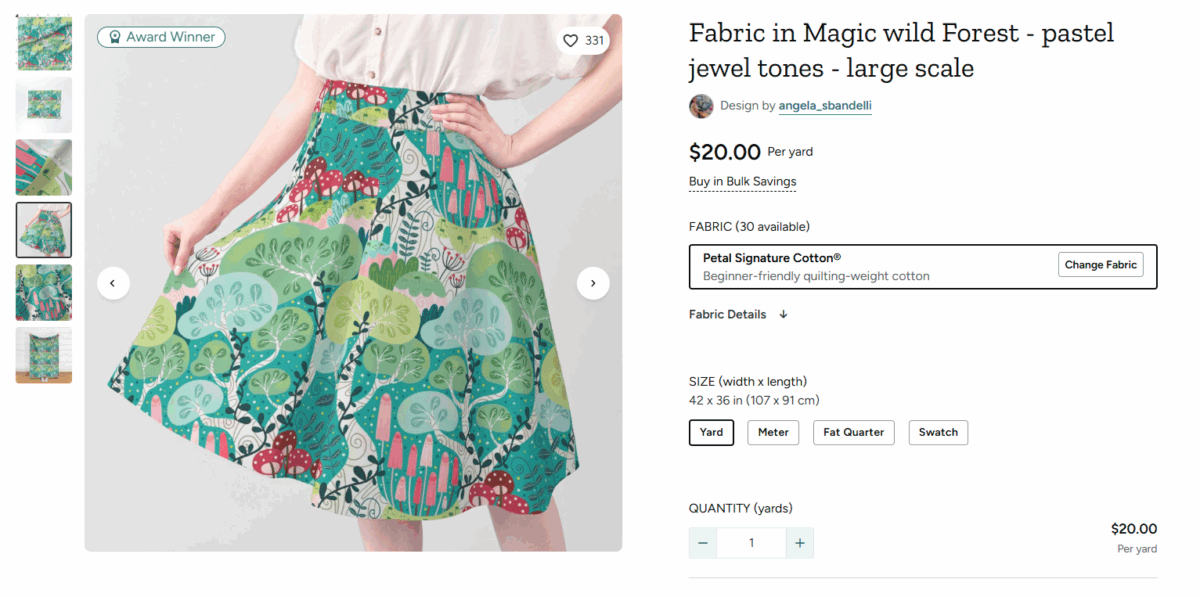Screen dimensions: 1200x597
Task: Select the Meter size option
Action: click(x=773, y=432)
